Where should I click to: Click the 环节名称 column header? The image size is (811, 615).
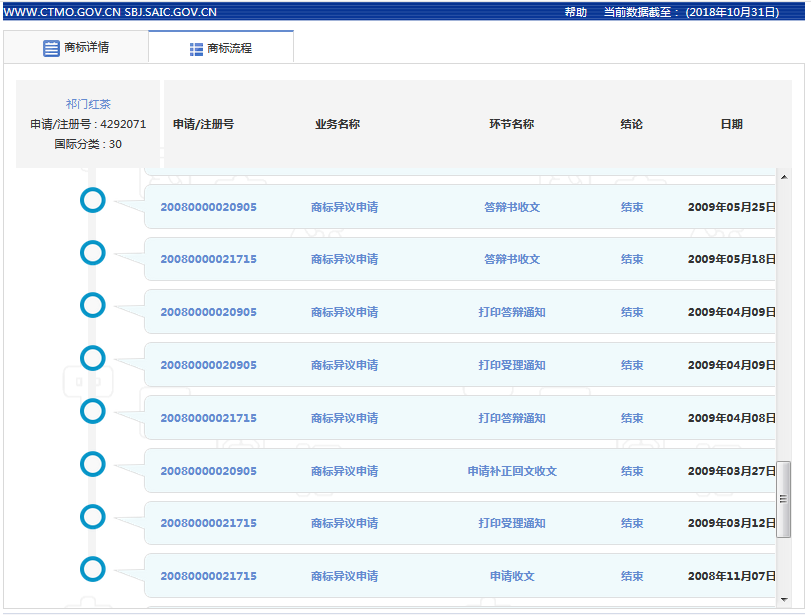(512, 124)
